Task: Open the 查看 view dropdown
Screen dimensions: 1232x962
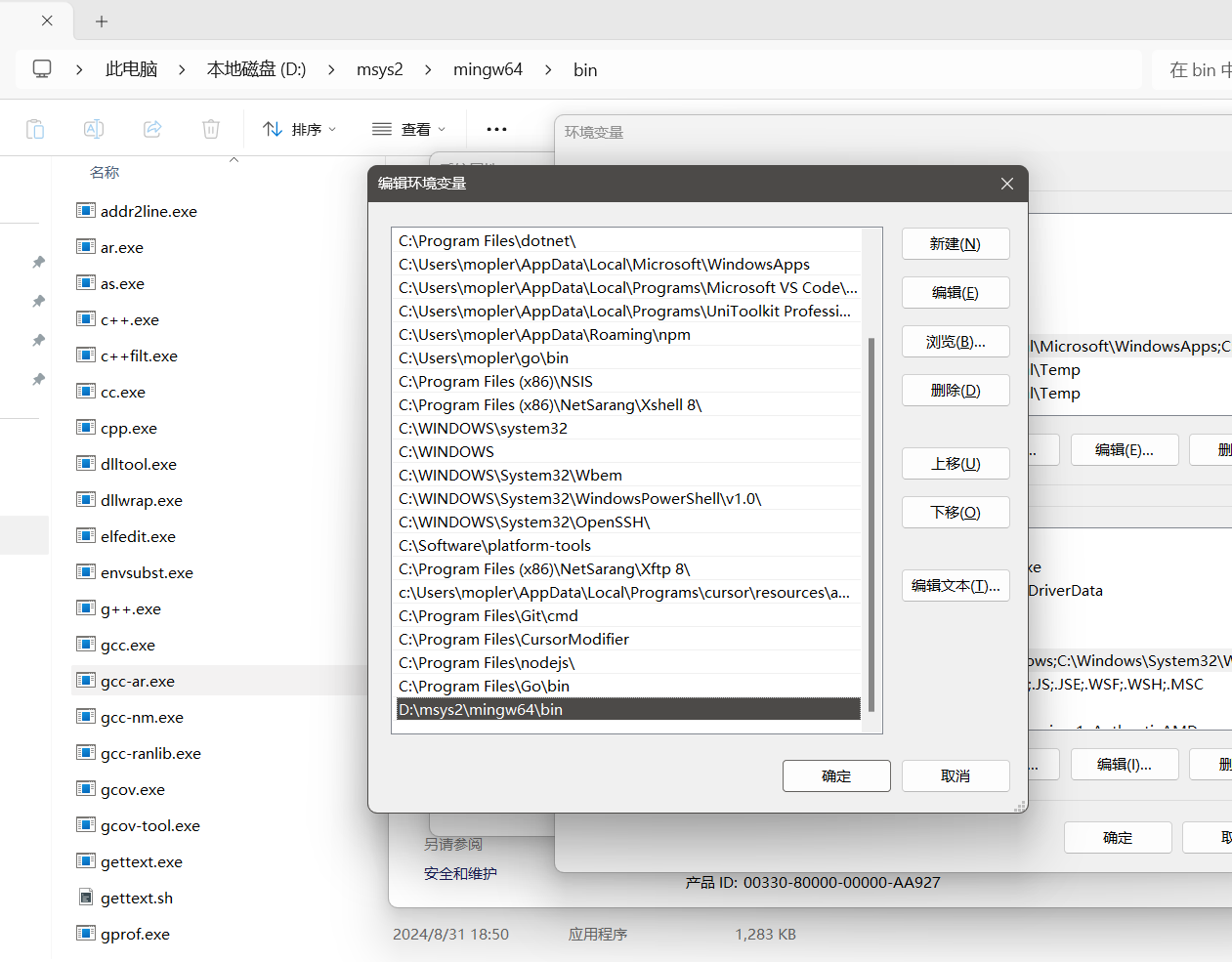Action: click(x=408, y=129)
